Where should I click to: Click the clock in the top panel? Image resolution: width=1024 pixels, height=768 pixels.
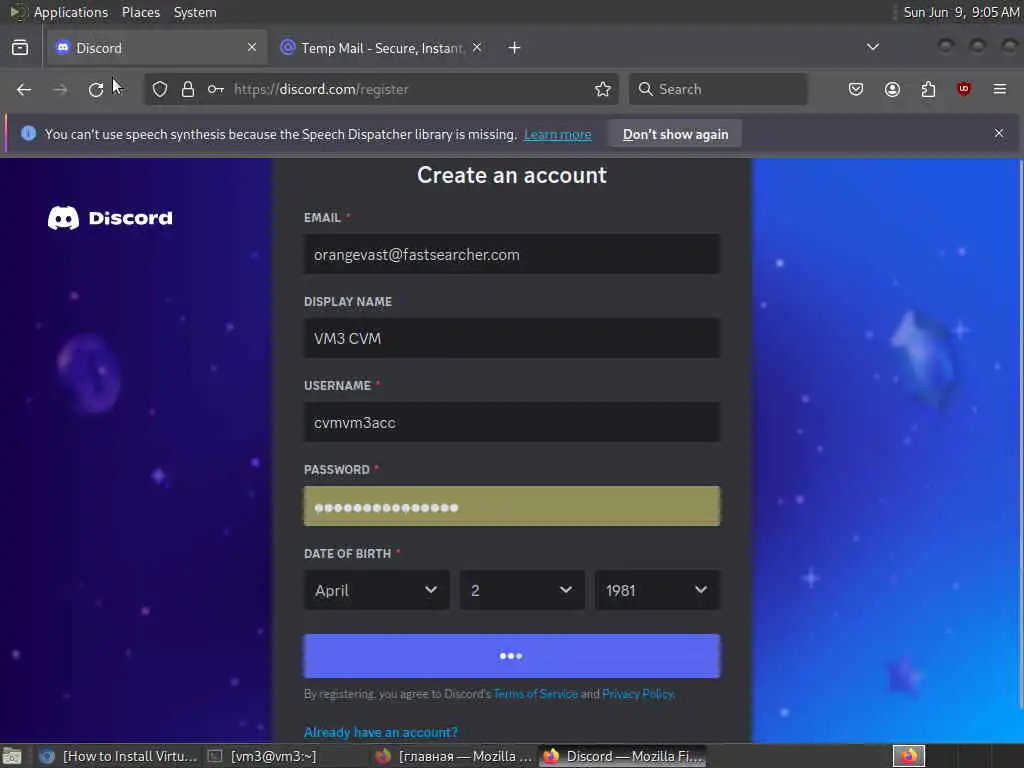(961, 12)
